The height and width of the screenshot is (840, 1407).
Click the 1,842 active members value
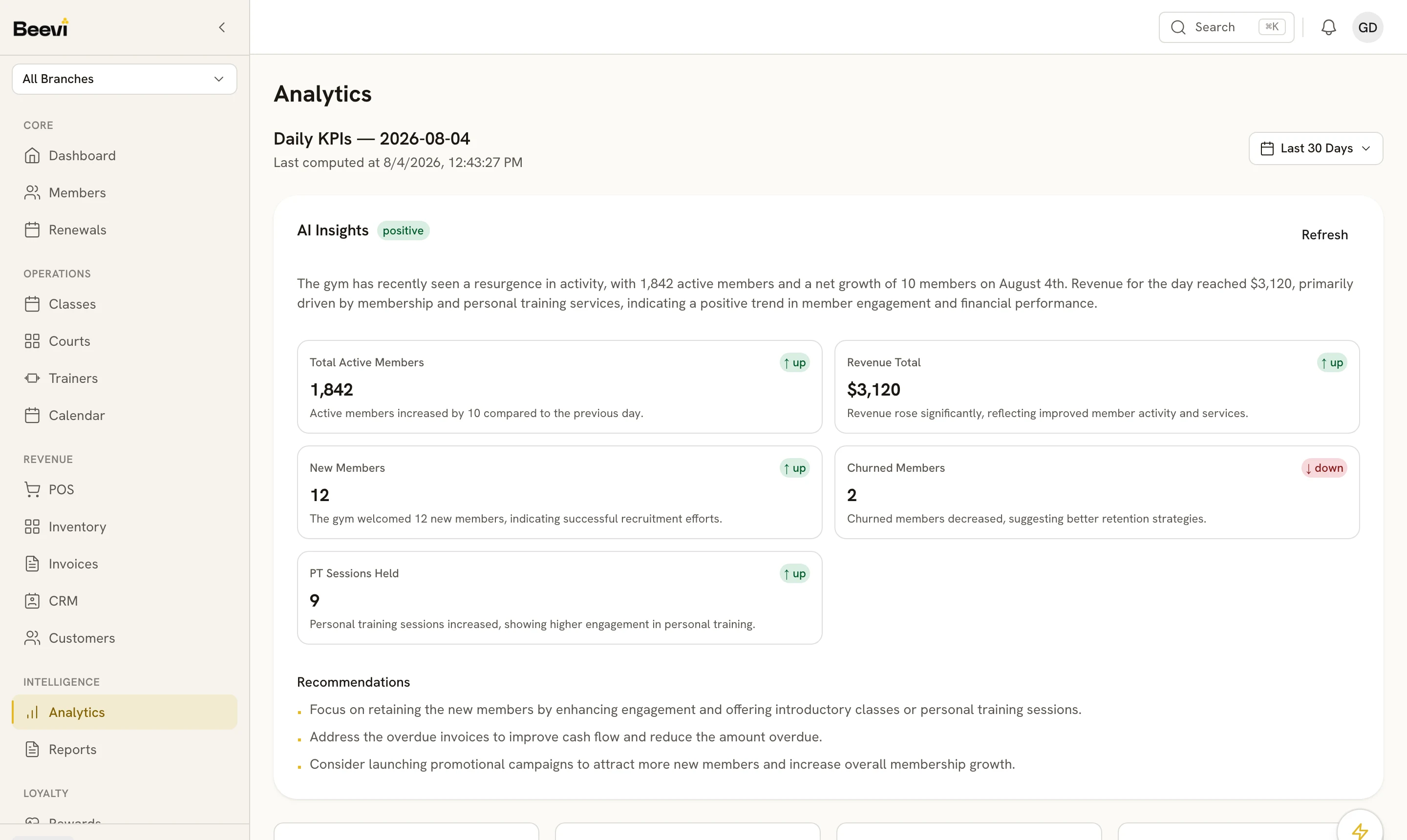[x=331, y=389]
